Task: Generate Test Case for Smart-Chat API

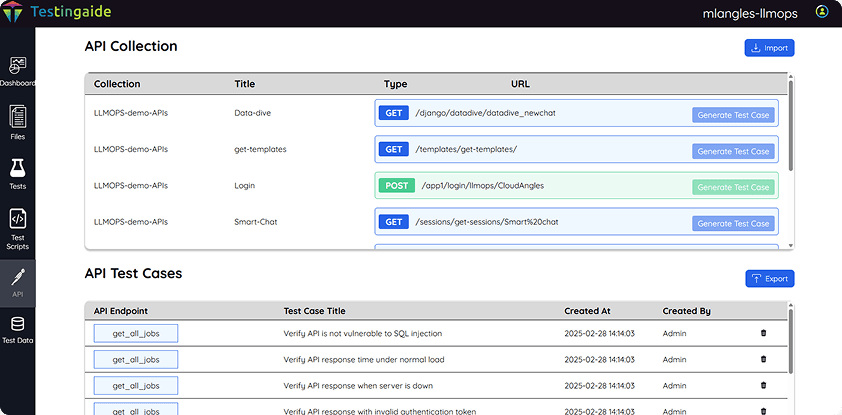Action: tap(733, 223)
